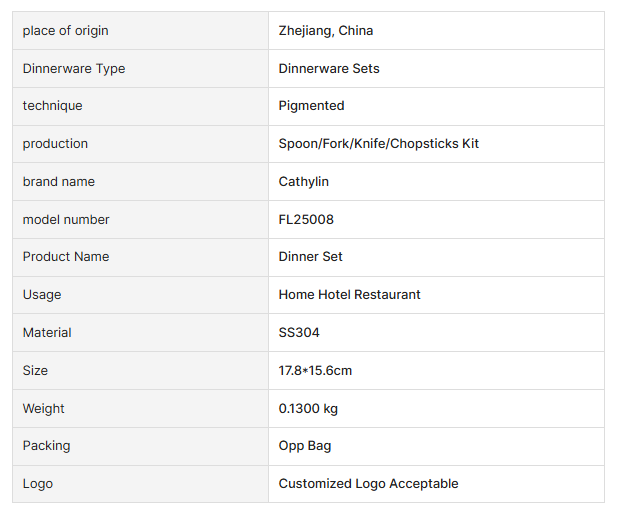Click the 'Logo' row label

[38, 484]
